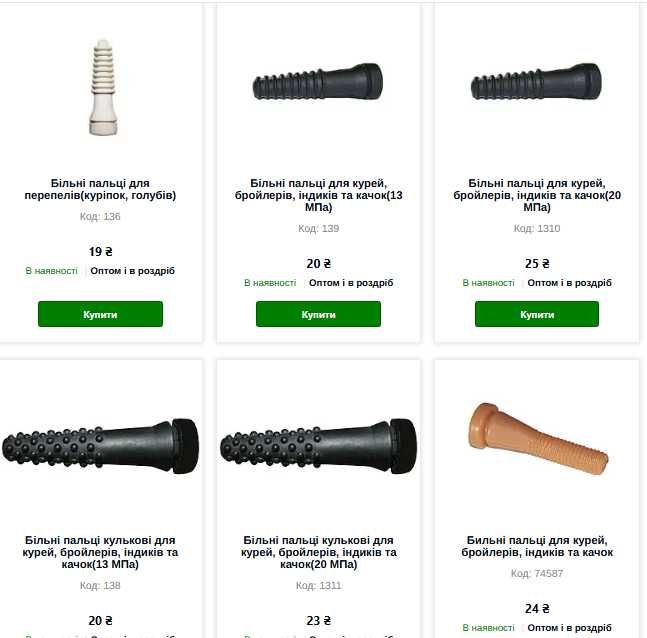This screenshot has height=638, width=647.
Task: Open the beige plucking finger image
Action: (538, 438)
